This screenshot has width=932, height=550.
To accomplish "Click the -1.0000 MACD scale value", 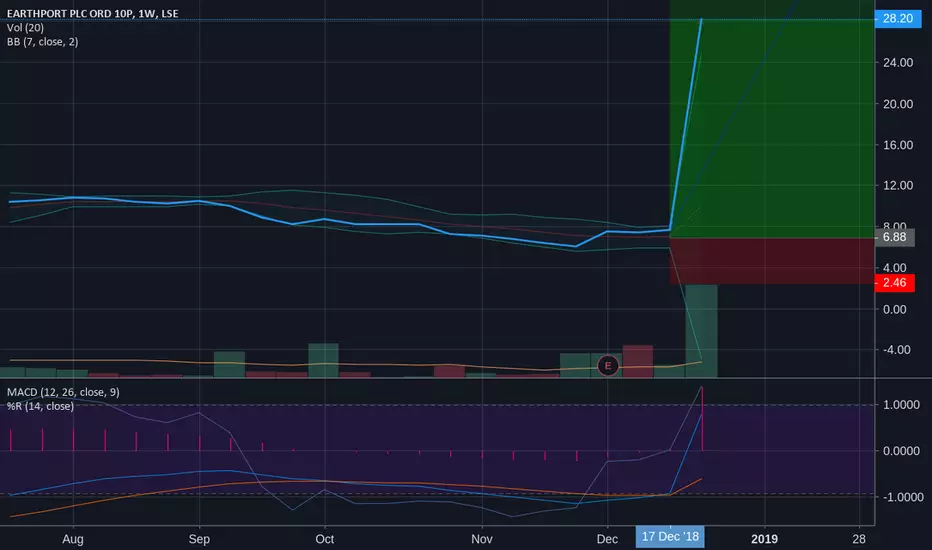I will tap(901, 497).
